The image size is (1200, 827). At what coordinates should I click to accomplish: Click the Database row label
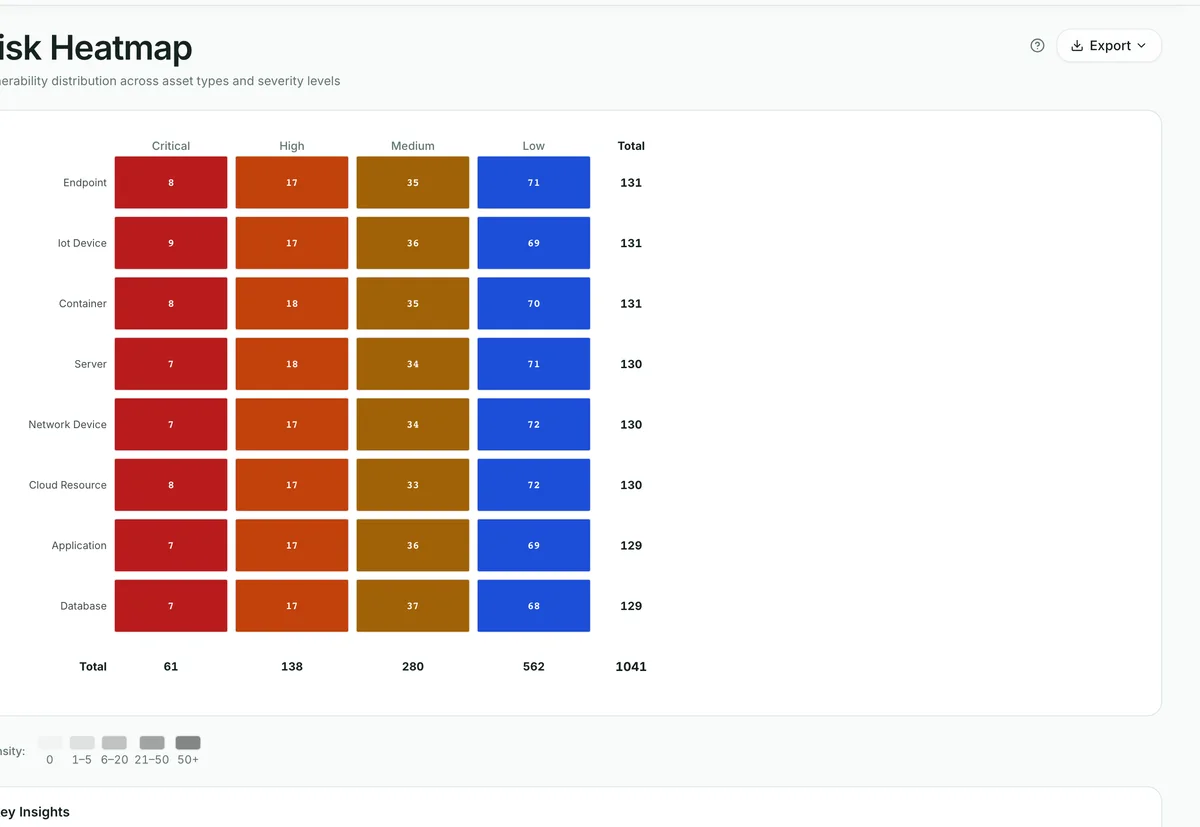[84, 606]
